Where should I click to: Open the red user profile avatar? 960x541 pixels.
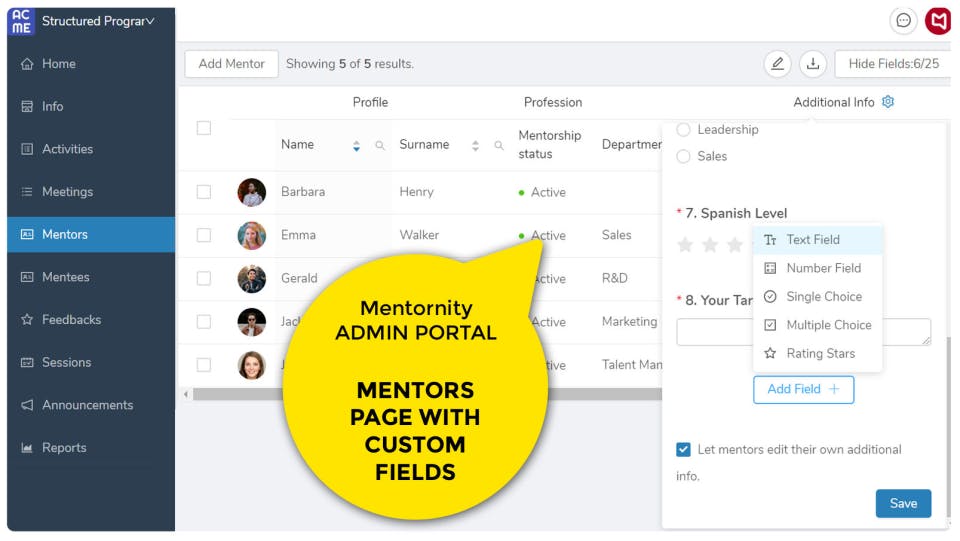click(938, 21)
